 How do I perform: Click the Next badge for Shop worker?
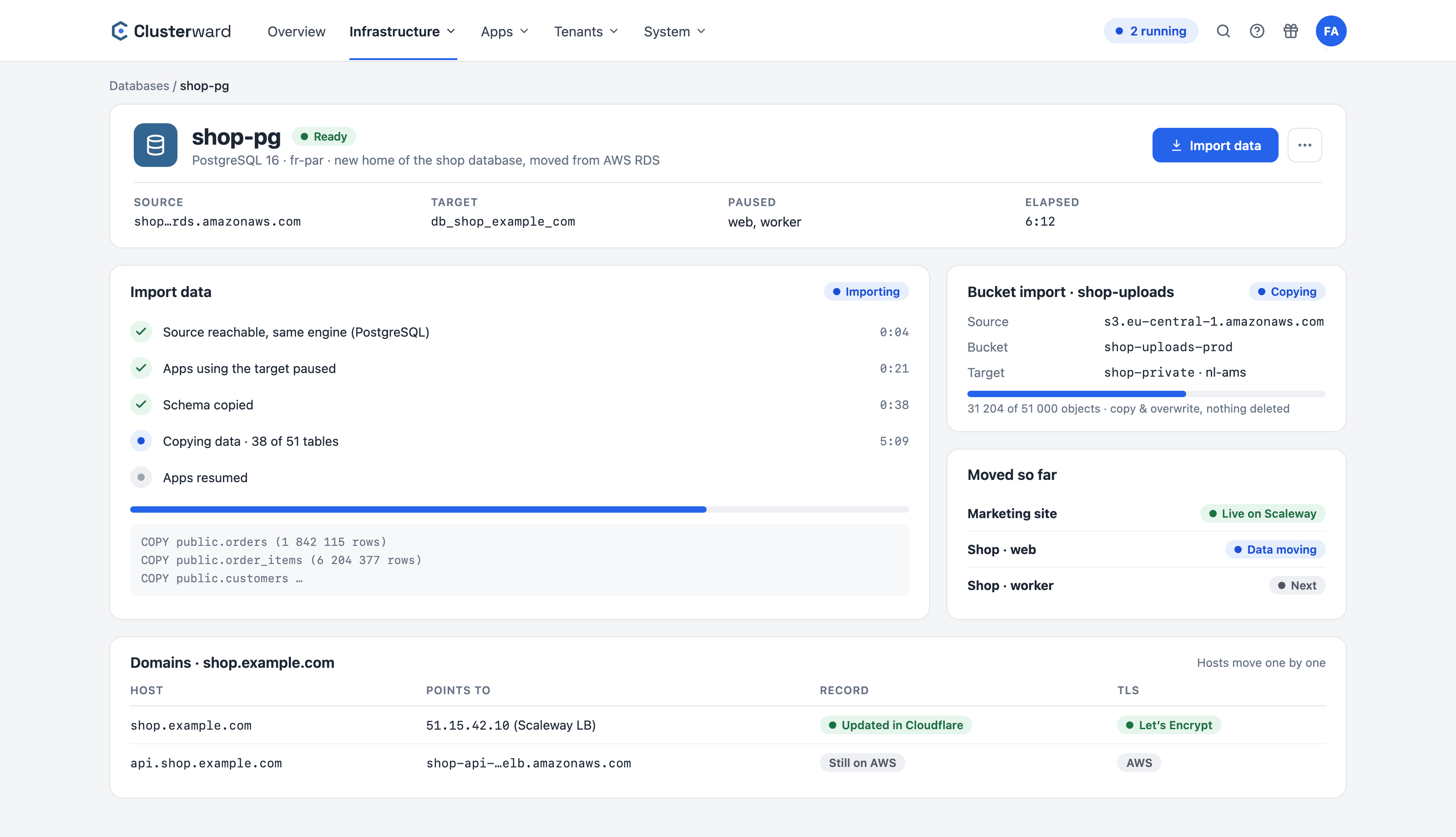click(1297, 585)
